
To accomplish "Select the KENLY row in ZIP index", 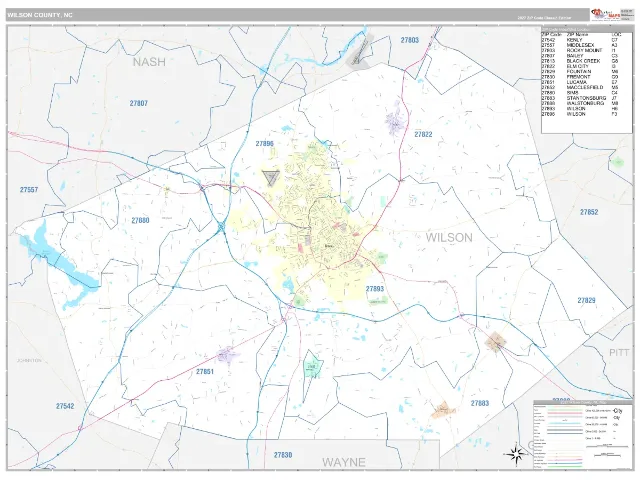I will pyautogui.click(x=580, y=40).
